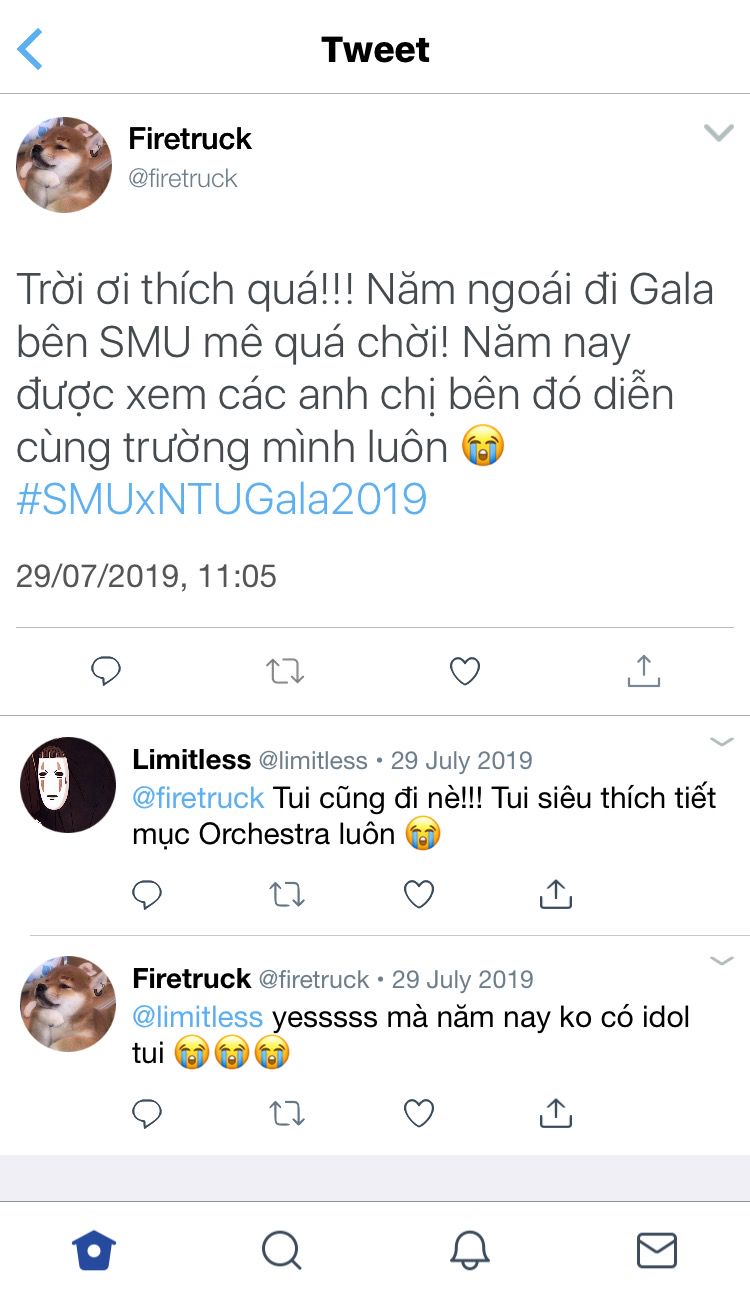Screen dimensions: 750x1297
Task: Like the Limitless reply about Orchestra
Action: [x=418, y=894]
